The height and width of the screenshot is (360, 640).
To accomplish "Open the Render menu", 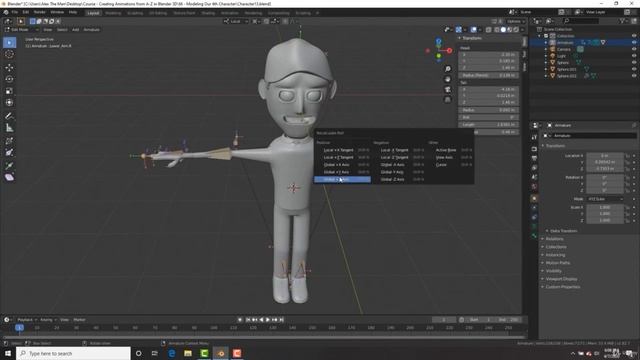I will pos(40,12).
